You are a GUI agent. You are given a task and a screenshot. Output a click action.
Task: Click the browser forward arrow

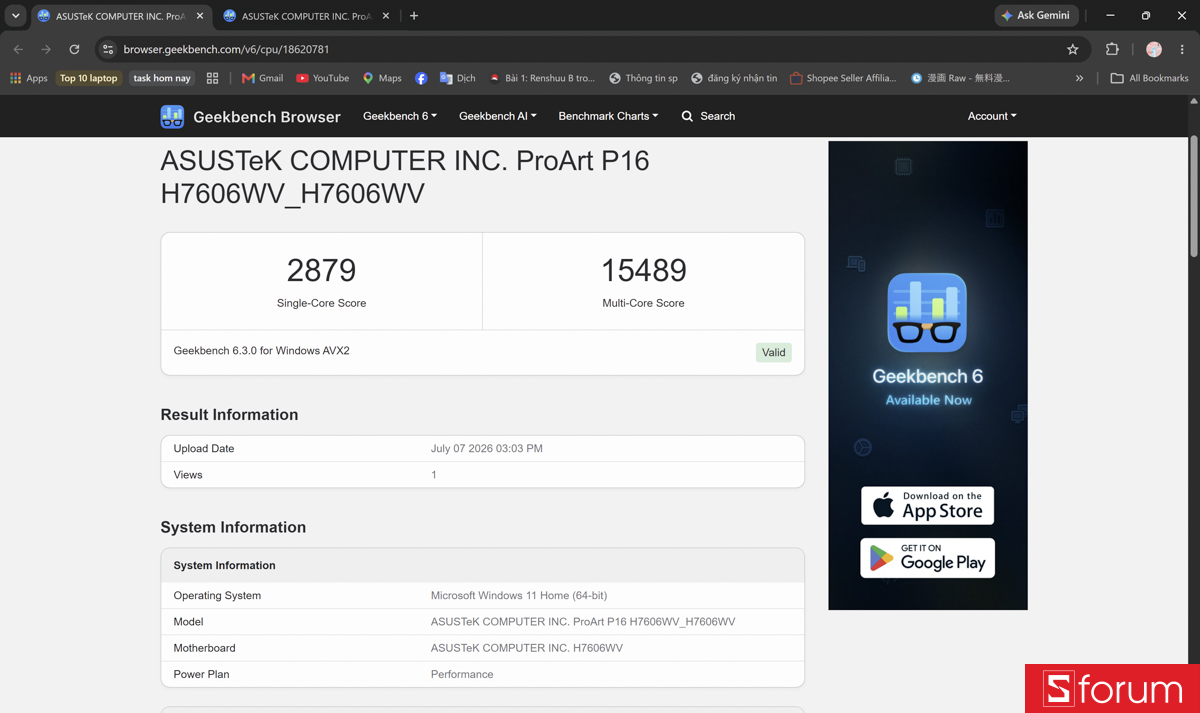[46, 49]
